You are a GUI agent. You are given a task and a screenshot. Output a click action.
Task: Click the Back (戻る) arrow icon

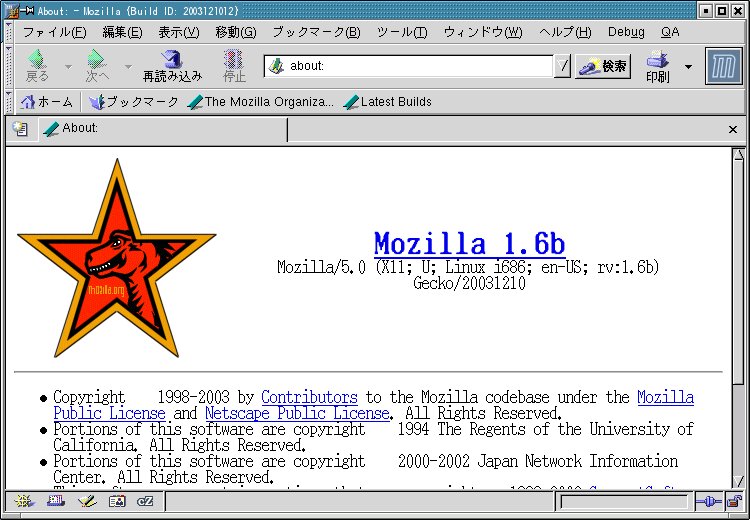36,59
